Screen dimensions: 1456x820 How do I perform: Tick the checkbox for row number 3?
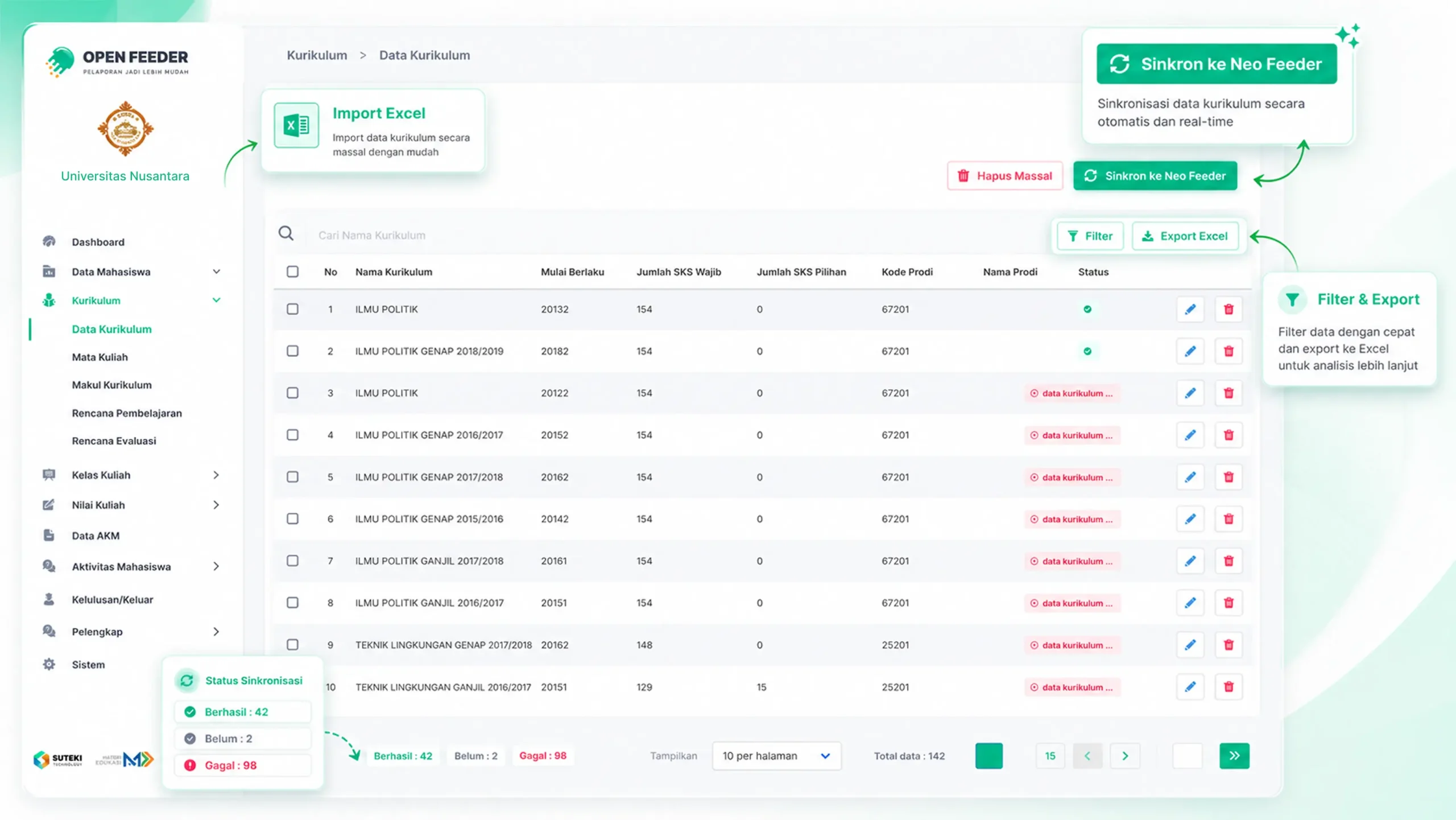[x=292, y=393]
